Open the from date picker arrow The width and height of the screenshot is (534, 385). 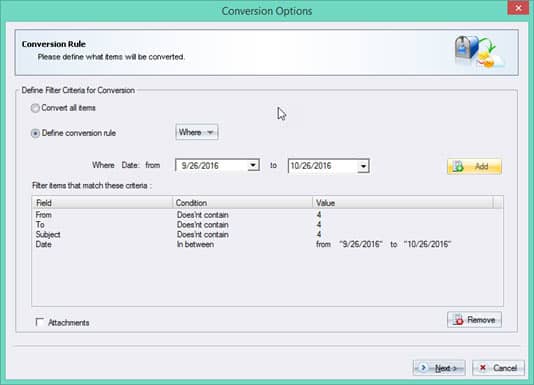pos(253,166)
